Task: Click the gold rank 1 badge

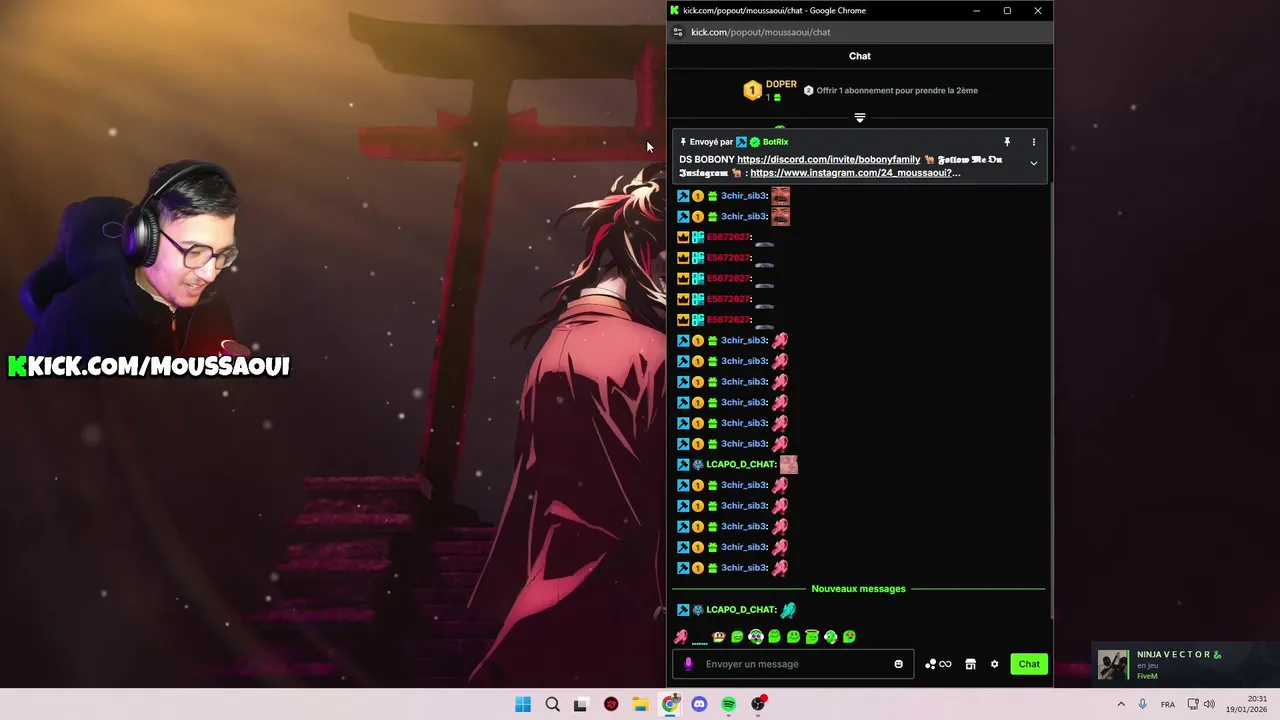Action: [752, 91]
